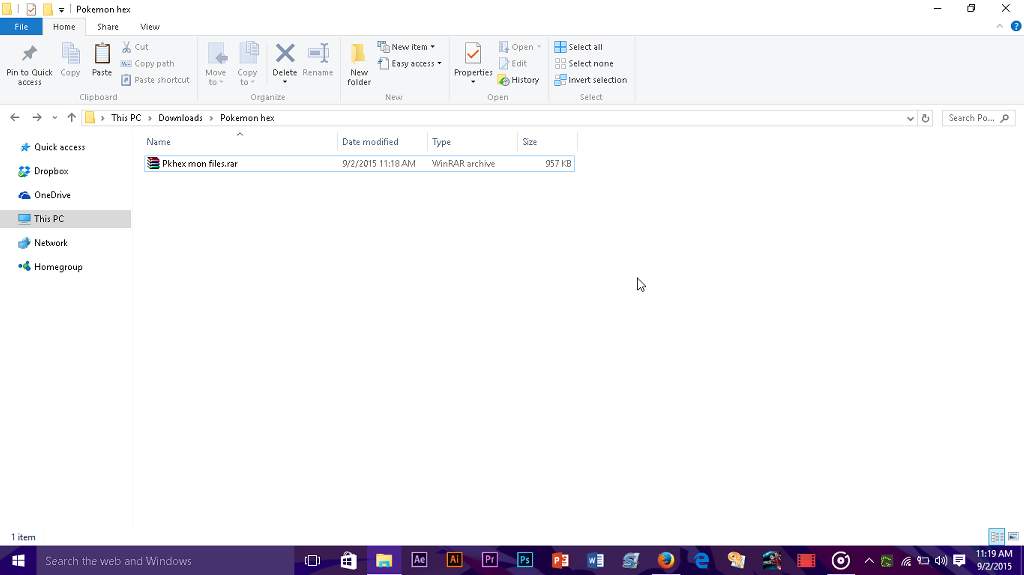The height and width of the screenshot is (575, 1024).
Task: Click This PC in the address bar
Action: (126, 118)
